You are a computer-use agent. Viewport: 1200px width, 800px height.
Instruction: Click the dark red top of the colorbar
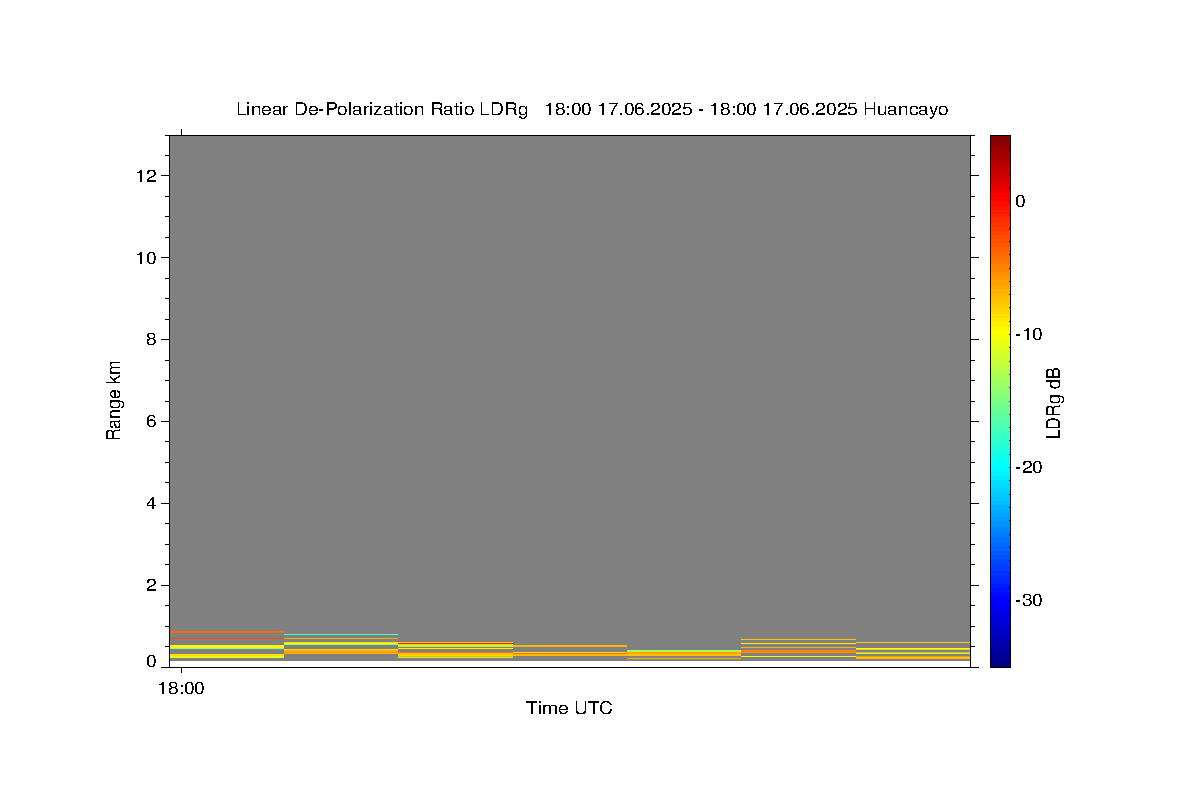tap(1000, 142)
